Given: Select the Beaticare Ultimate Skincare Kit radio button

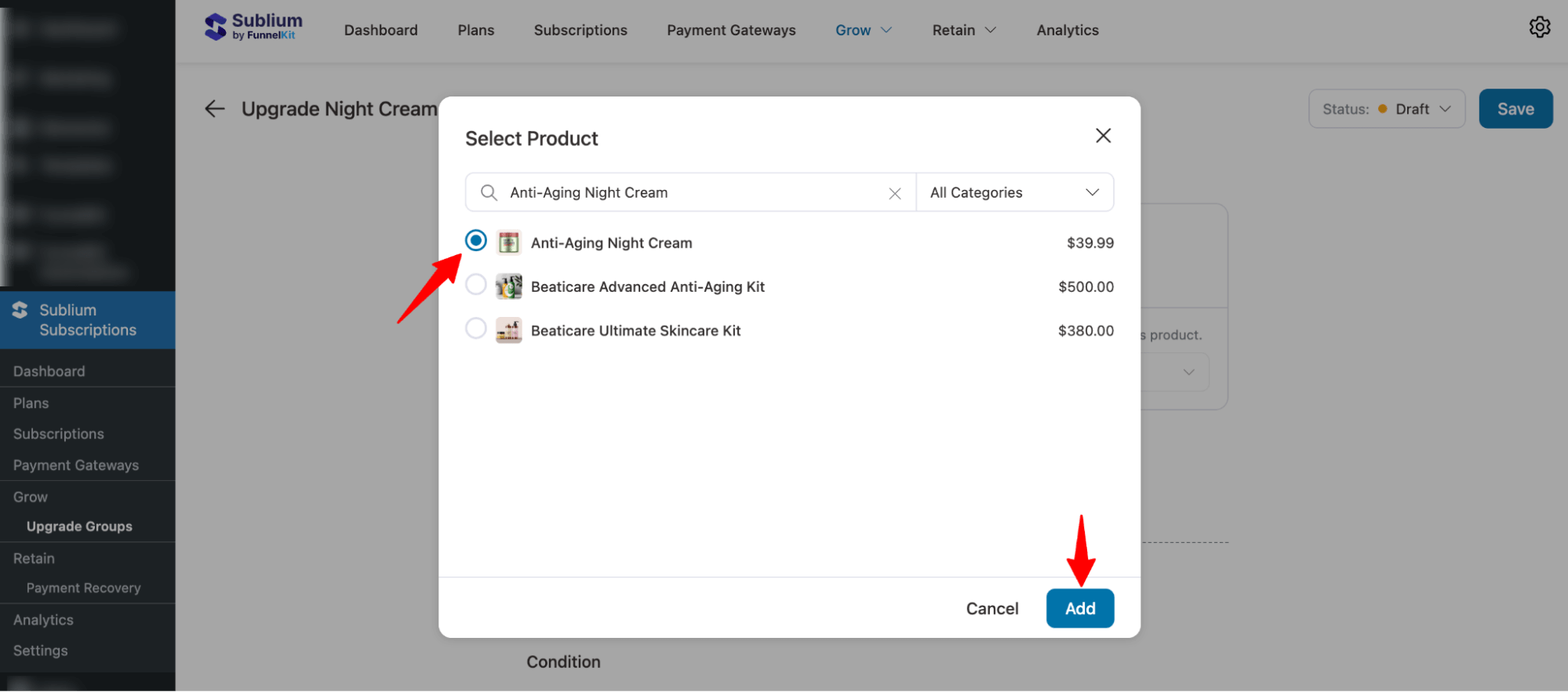Looking at the screenshot, I should click(x=476, y=328).
